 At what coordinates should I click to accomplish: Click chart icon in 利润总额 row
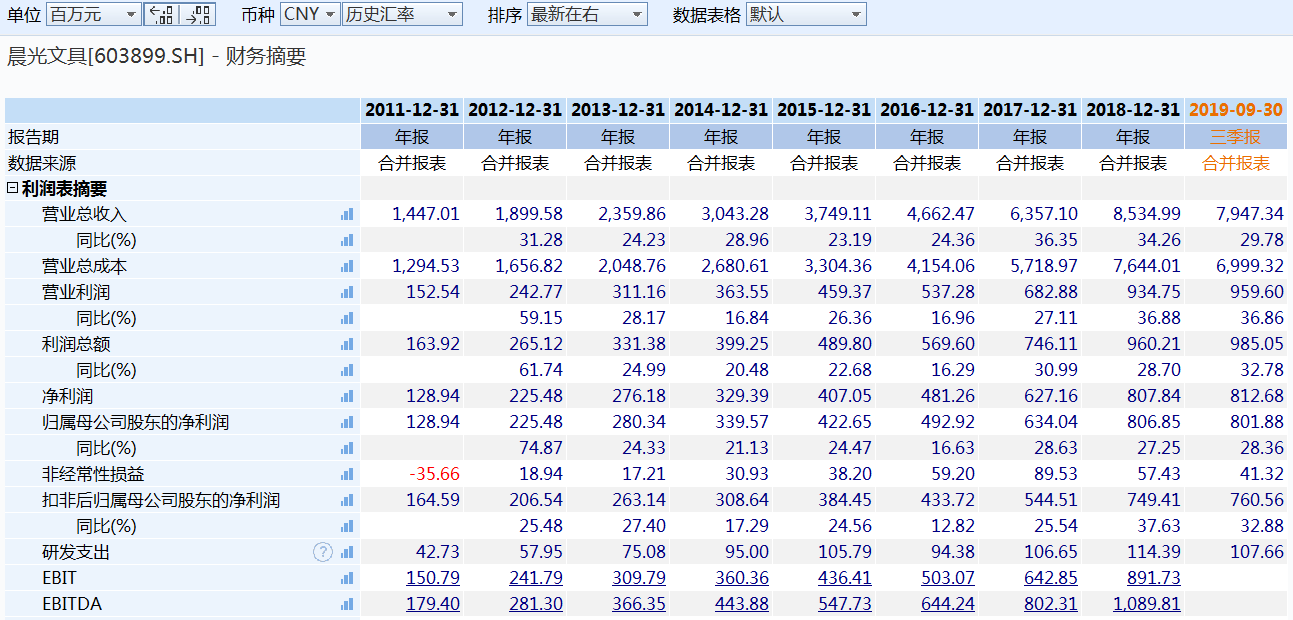pos(347,344)
